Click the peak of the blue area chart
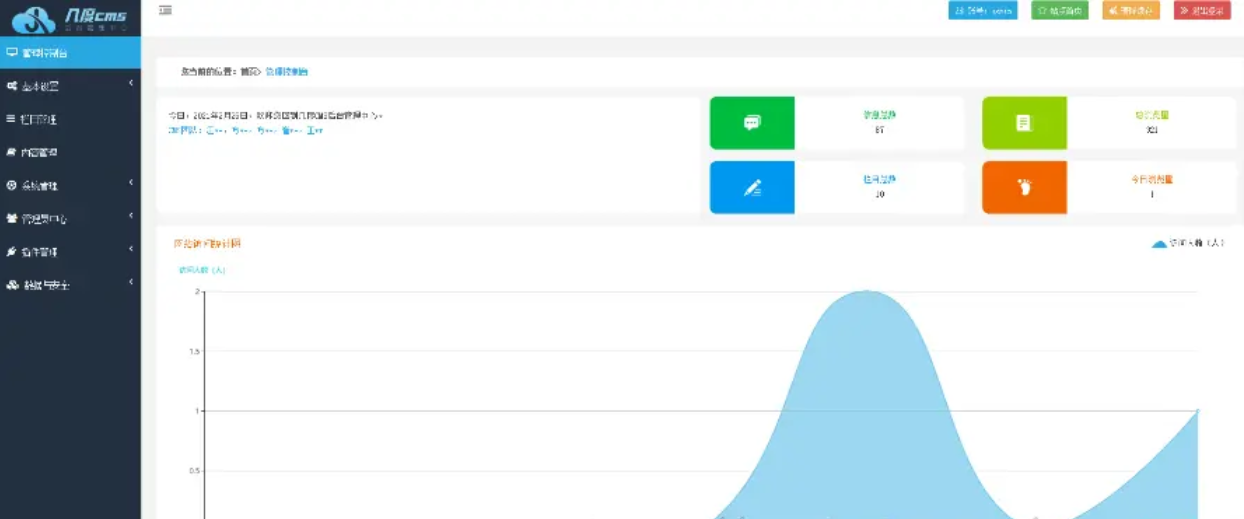This screenshot has height=519, width=1244. coord(866,291)
